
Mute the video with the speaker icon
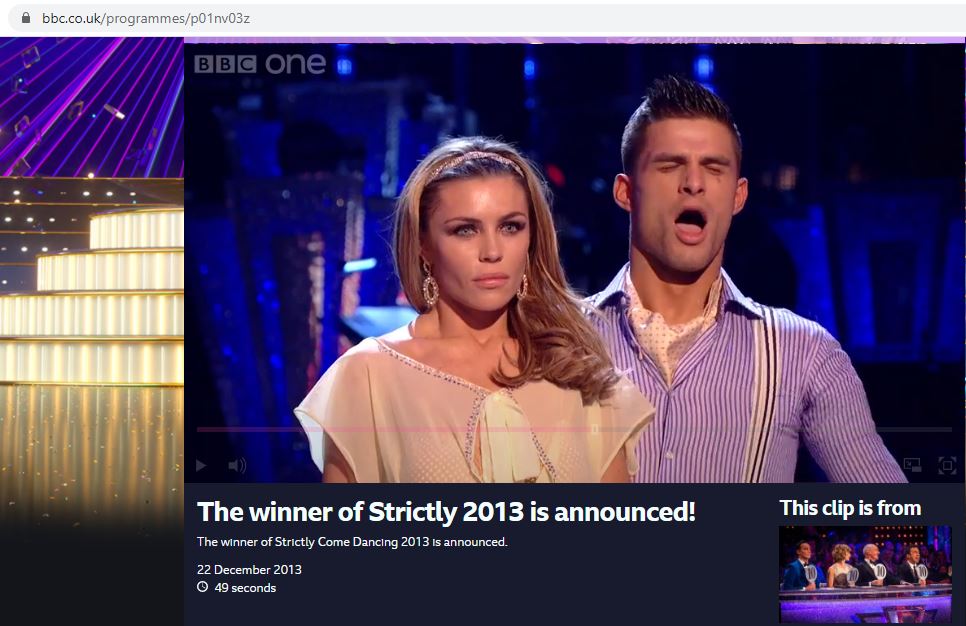pos(237,465)
